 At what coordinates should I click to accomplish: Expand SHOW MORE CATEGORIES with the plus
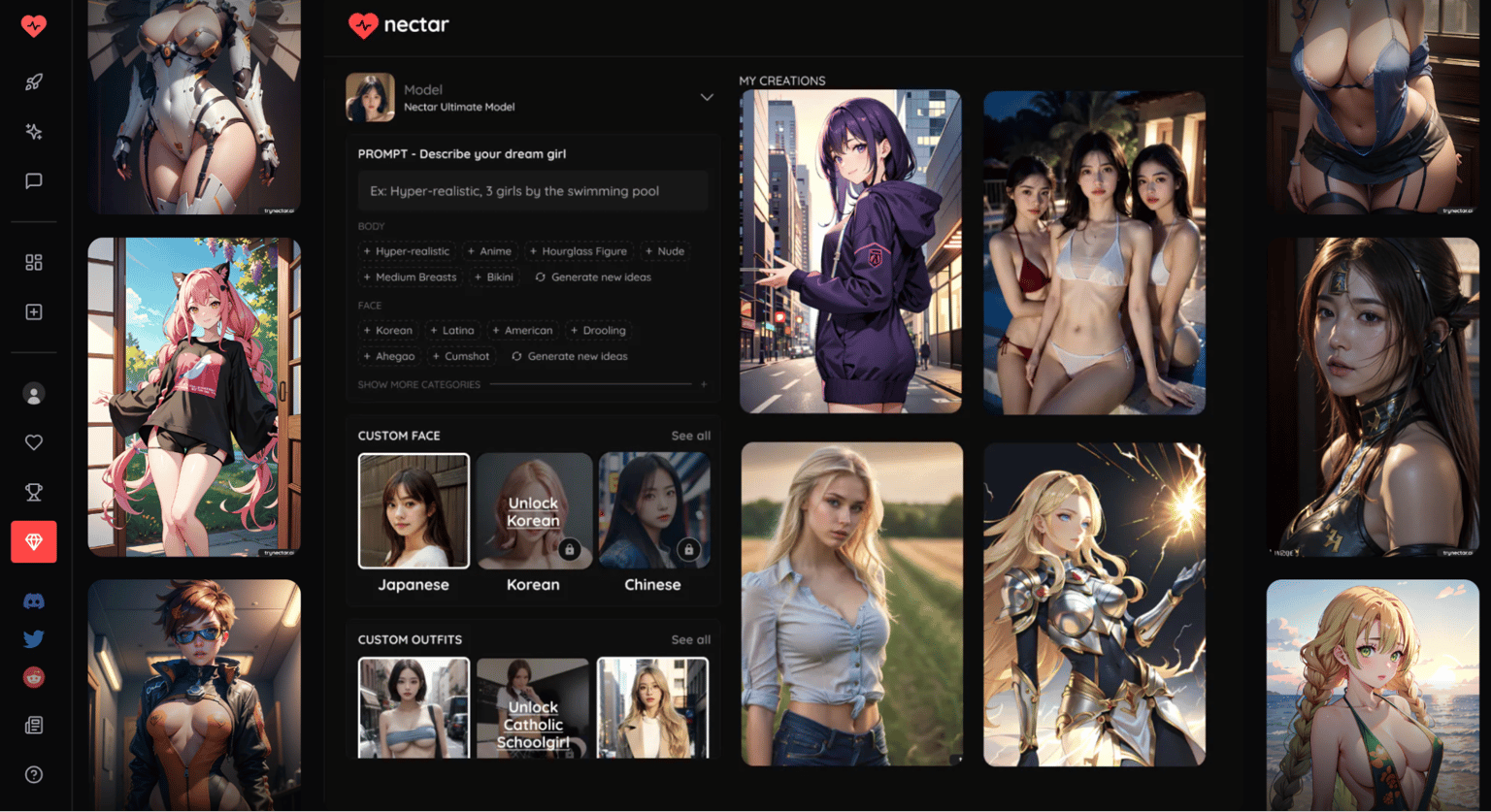point(704,384)
